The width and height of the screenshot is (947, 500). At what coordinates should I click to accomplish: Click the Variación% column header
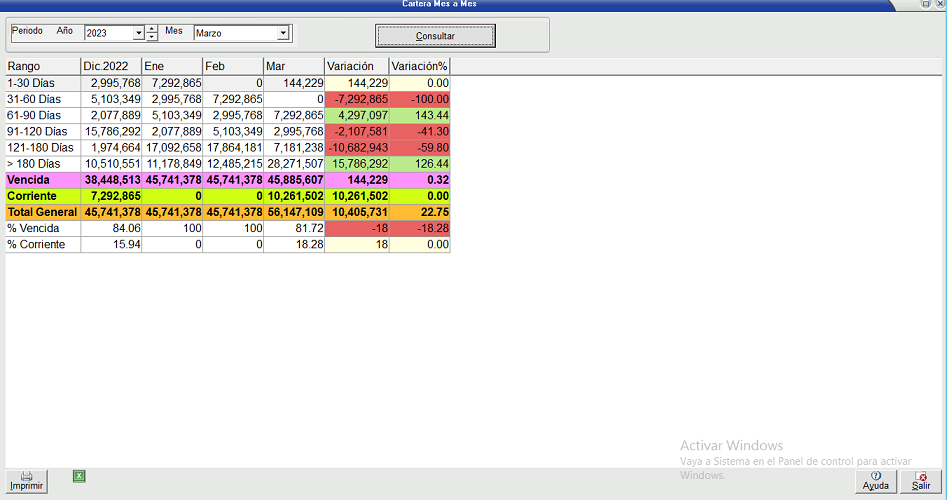[419, 66]
